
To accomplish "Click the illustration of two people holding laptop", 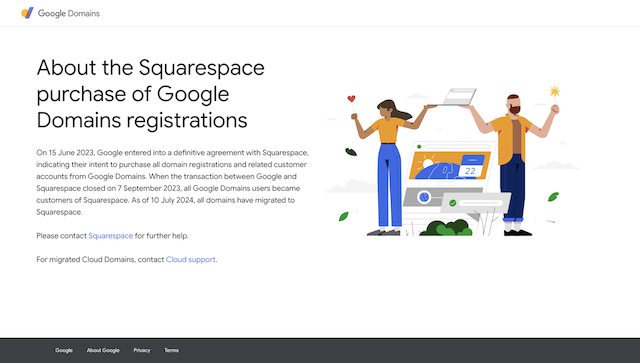I will point(453,161).
